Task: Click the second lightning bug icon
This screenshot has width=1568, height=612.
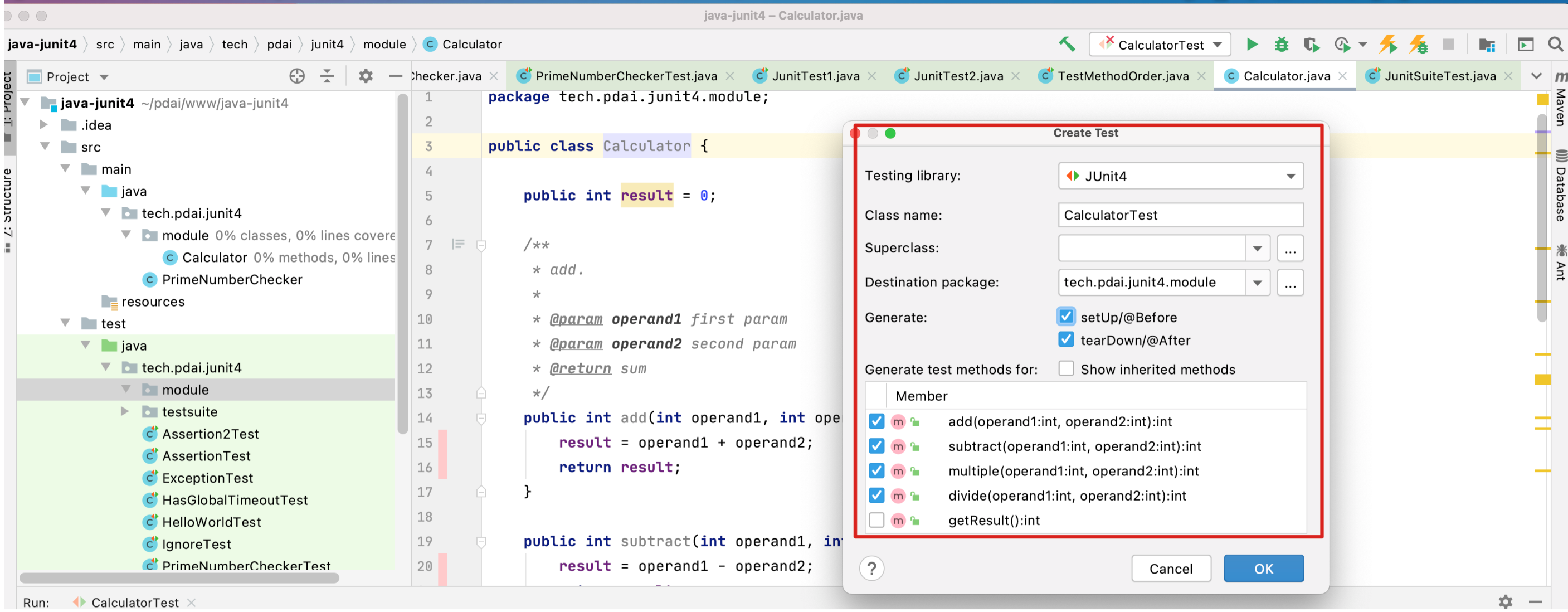Action: pos(1419,45)
